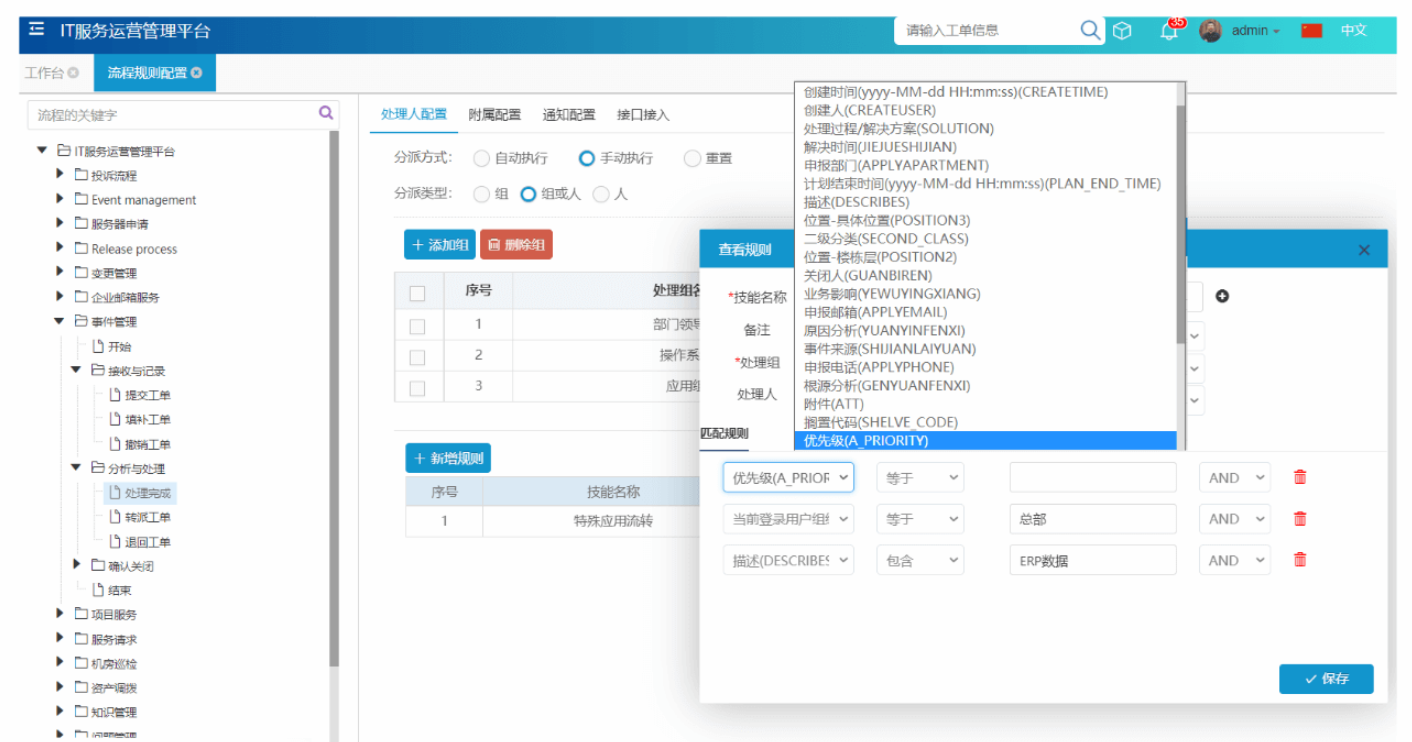Check the checkbox for row 1 部门领导
Screen dimensions: 1412x742
click(x=418, y=327)
